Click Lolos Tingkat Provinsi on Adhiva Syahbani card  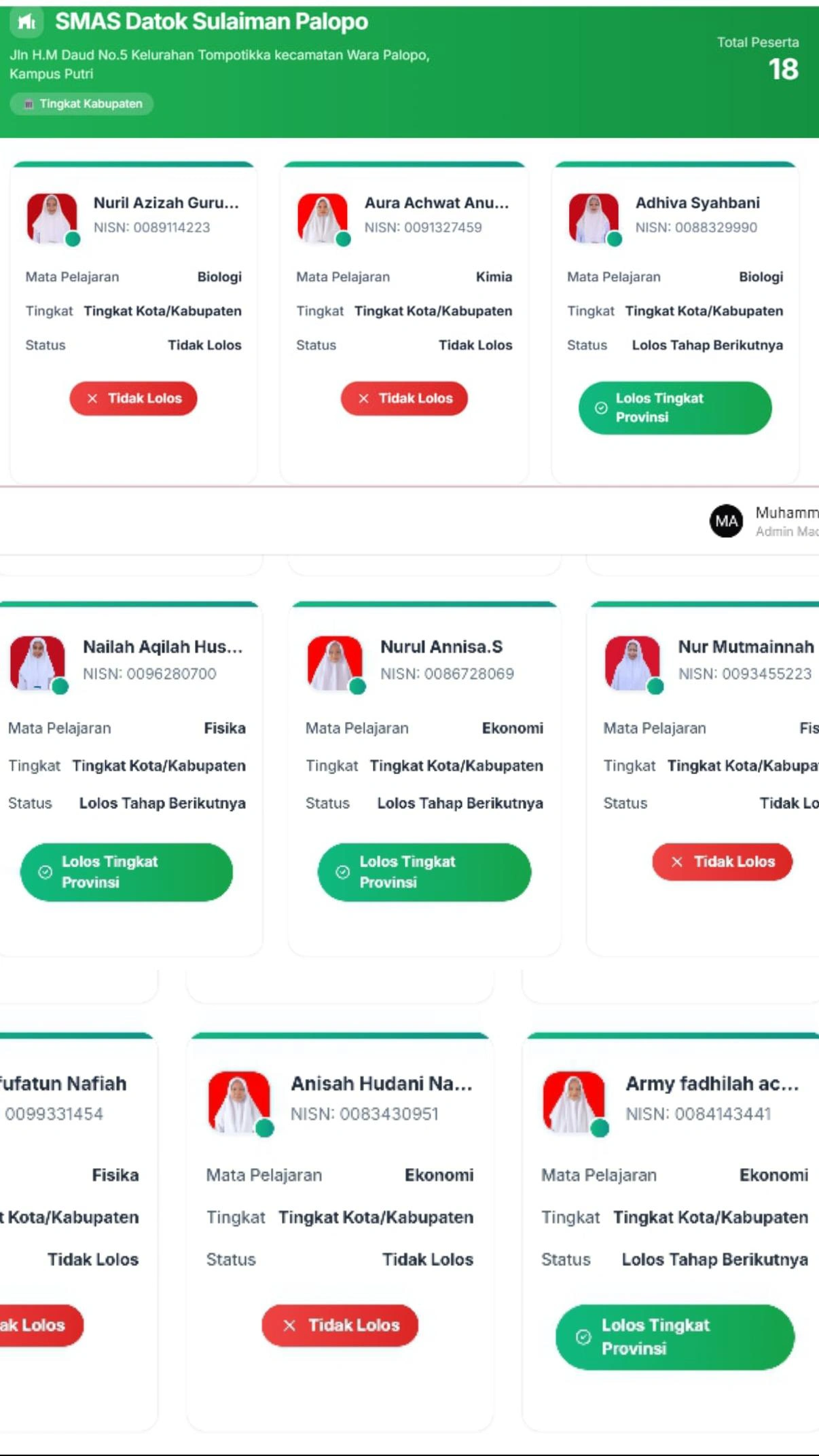[675, 408]
